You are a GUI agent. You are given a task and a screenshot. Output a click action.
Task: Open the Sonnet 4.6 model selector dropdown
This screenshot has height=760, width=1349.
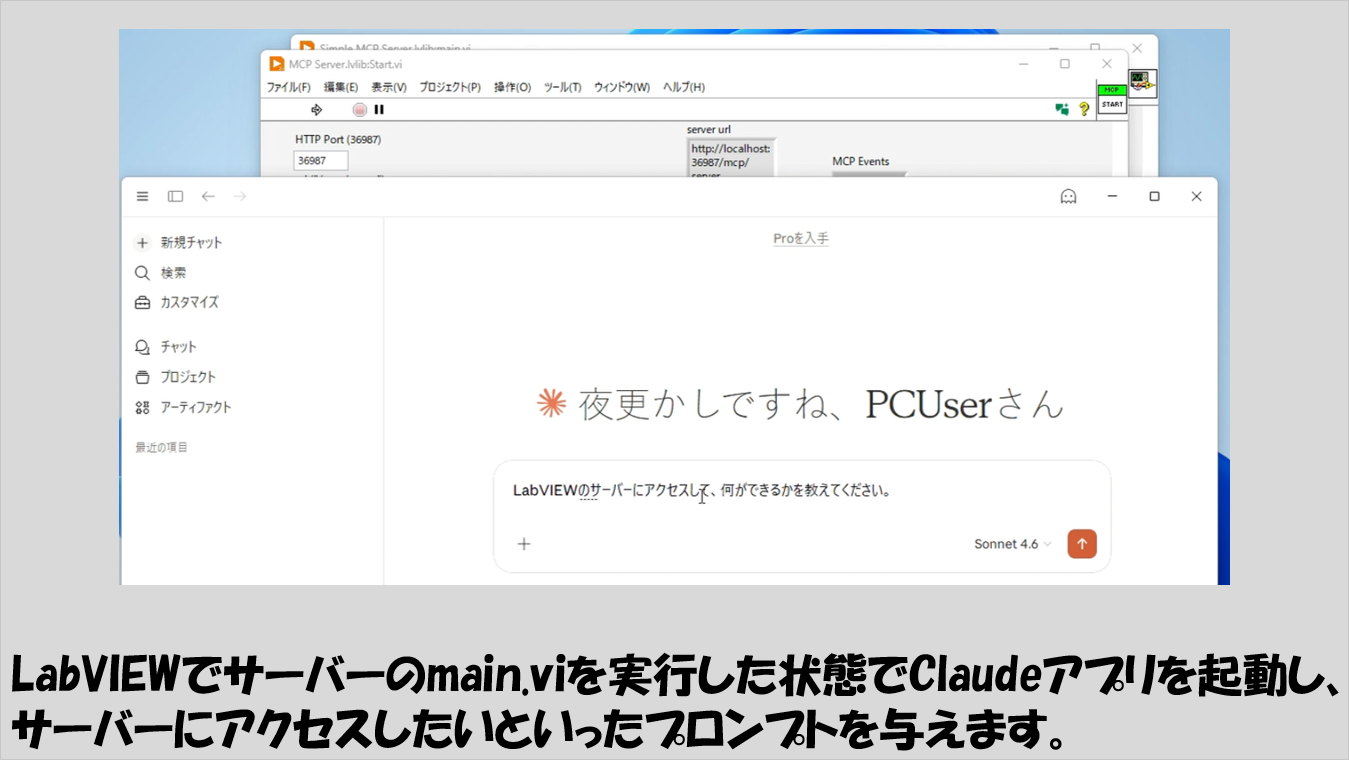1012,544
